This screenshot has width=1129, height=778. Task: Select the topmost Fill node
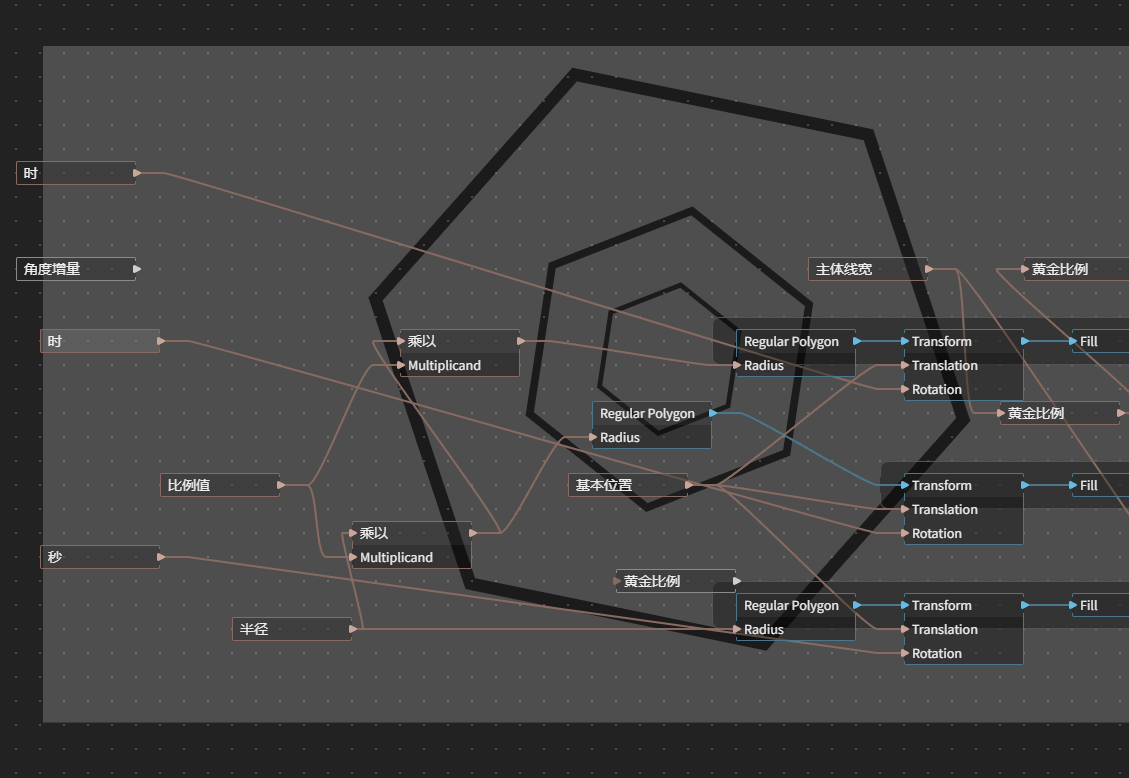click(1100, 341)
